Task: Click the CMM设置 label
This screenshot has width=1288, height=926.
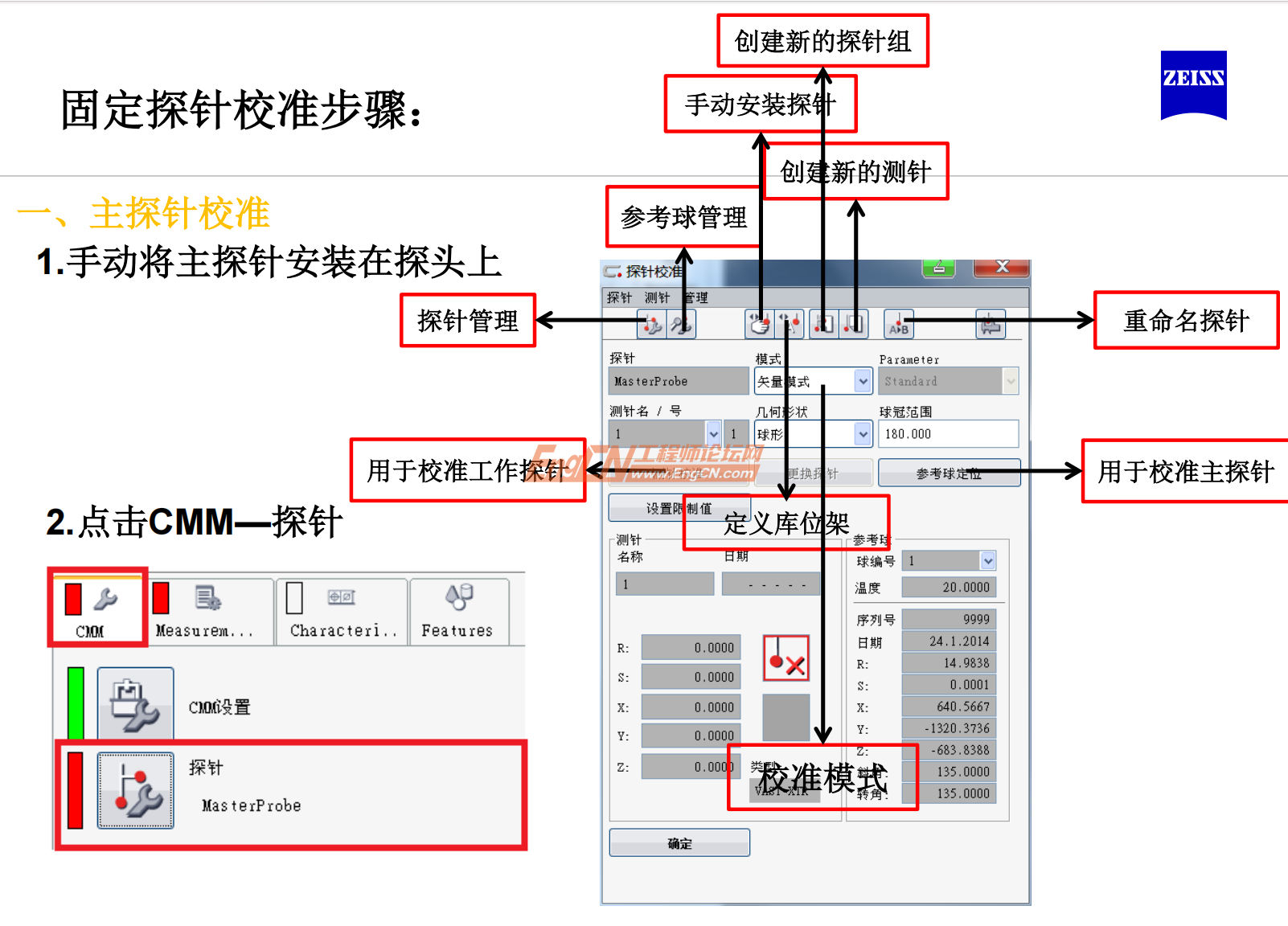Action: [x=219, y=707]
